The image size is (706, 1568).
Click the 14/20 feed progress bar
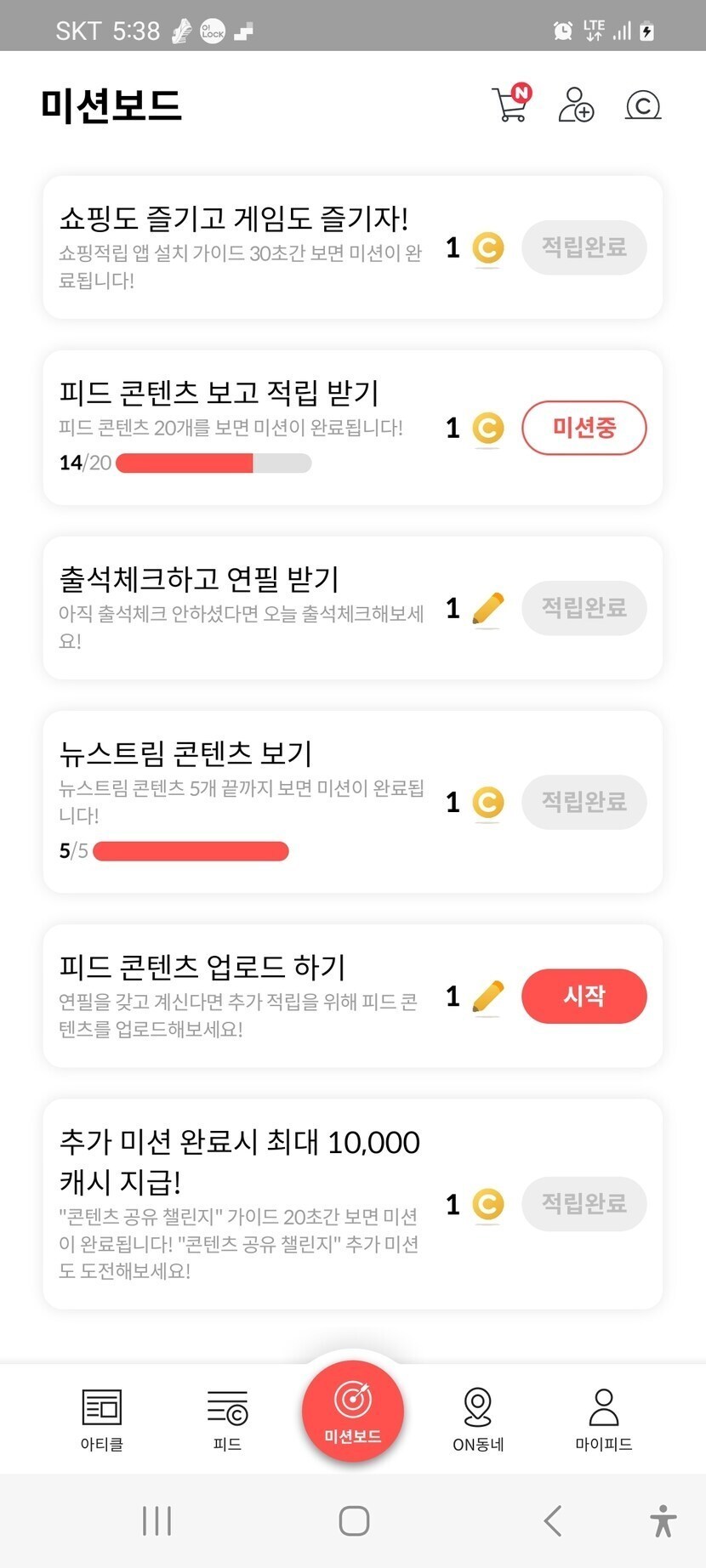(x=214, y=463)
